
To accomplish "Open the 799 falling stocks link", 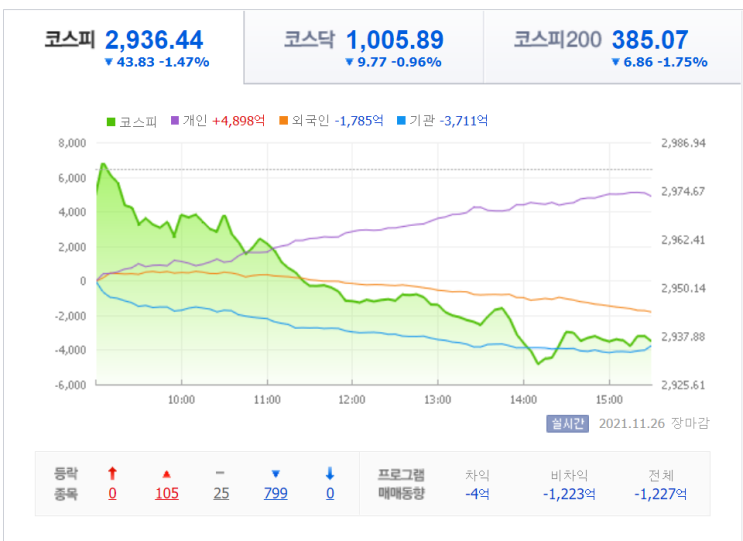I will [x=276, y=493].
